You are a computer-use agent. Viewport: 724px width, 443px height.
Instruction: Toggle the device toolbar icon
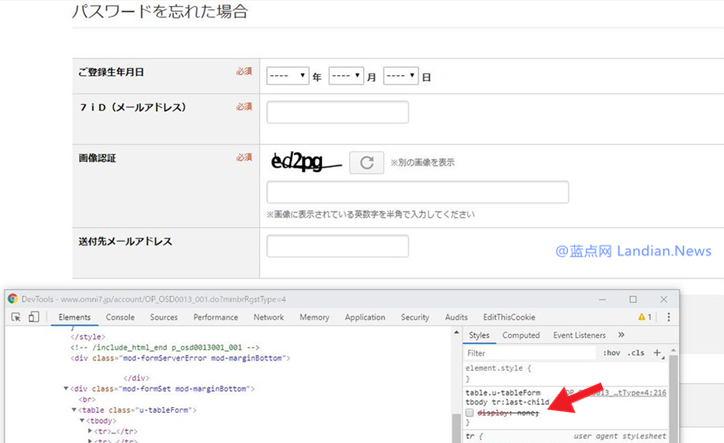(x=33, y=317)
